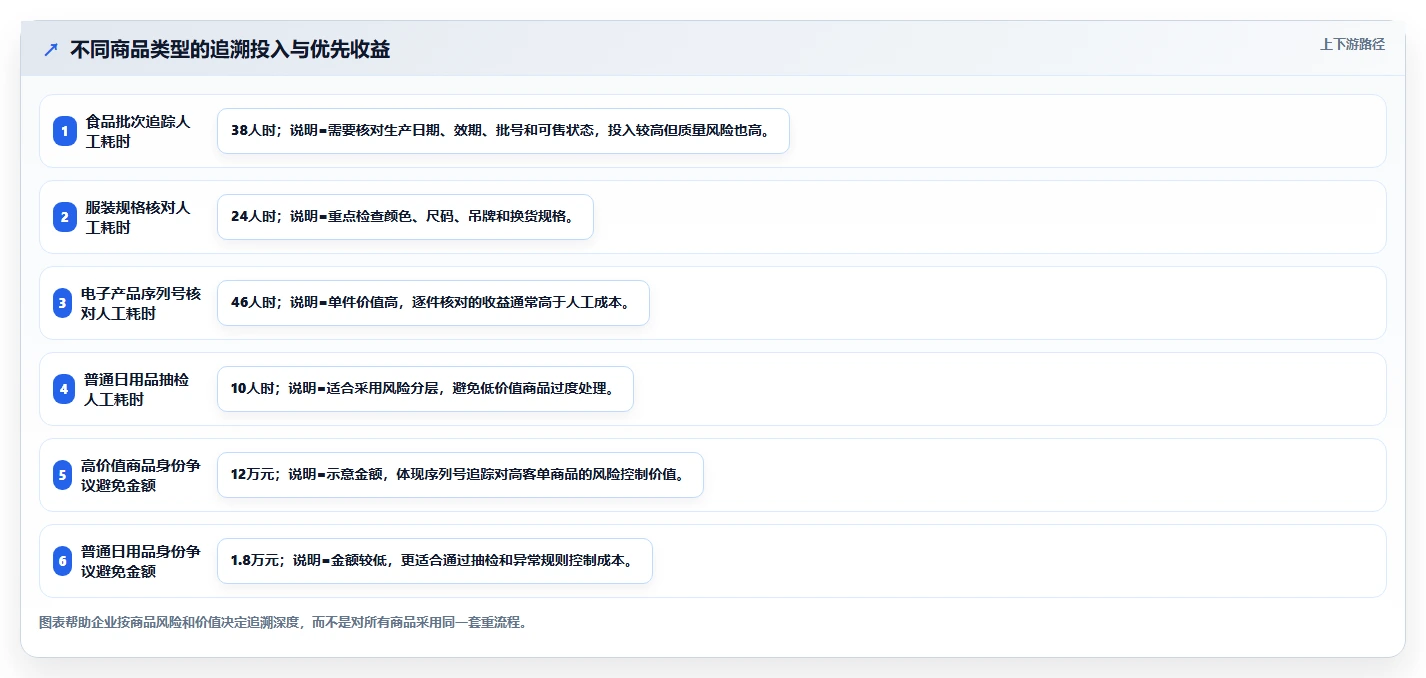Click the 38人时 value box
The width and height of the screenshot is (1426, 678).
[503, 131]
